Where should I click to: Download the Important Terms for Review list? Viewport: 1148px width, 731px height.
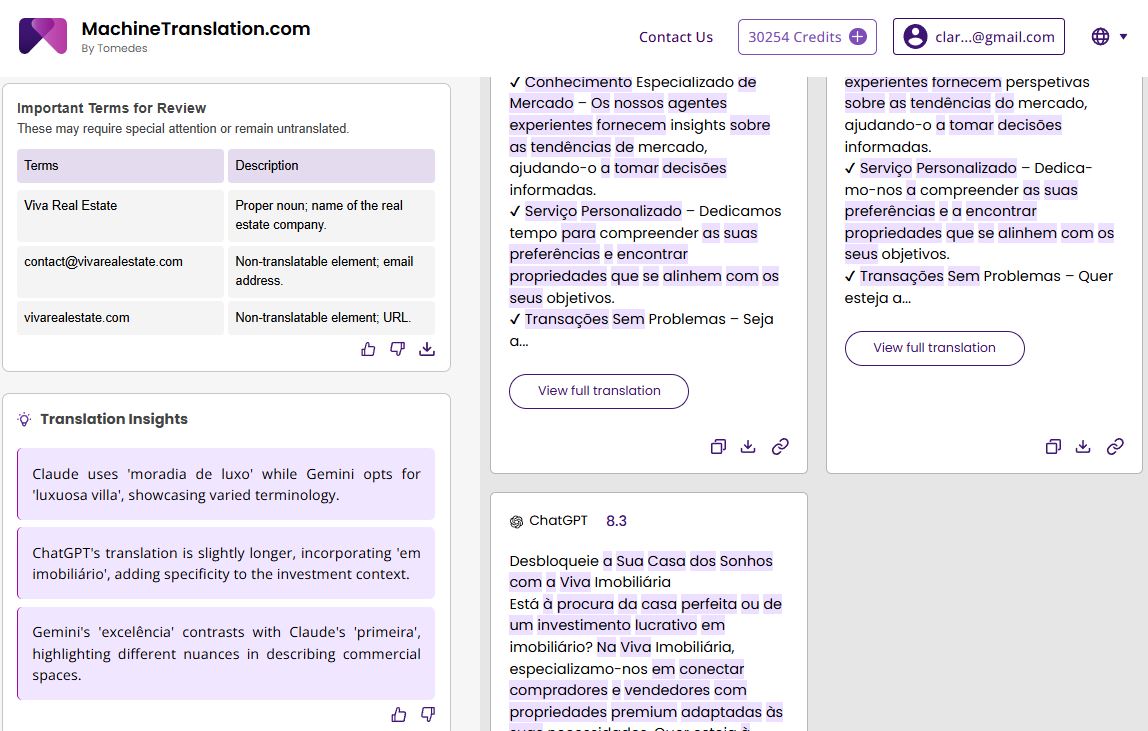(427, 349)
